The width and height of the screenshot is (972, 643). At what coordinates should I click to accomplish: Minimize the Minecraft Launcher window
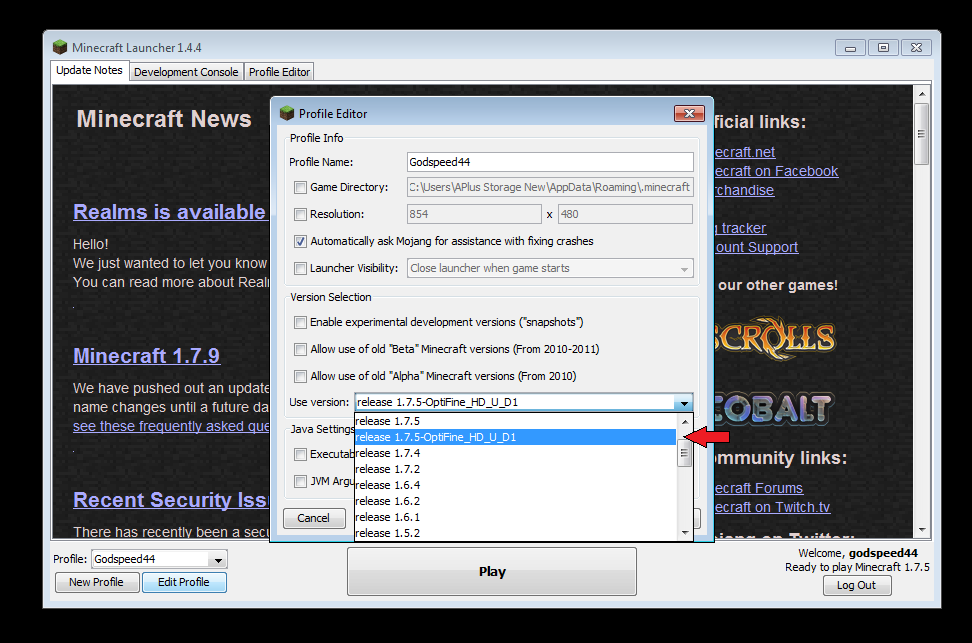[850, 48]
